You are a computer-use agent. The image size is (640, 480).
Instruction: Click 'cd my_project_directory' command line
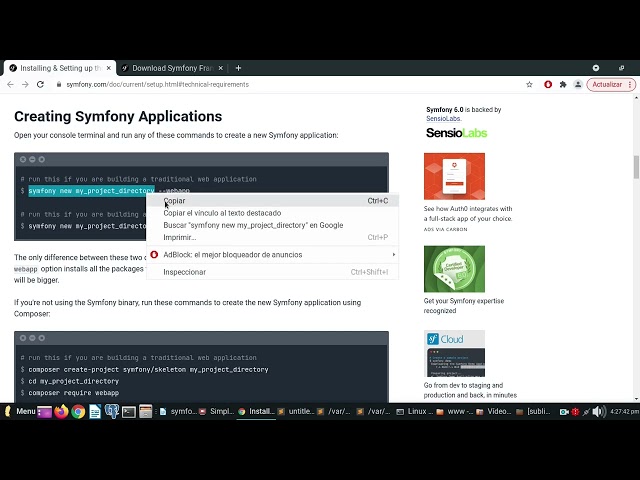(x=73, y=381)
